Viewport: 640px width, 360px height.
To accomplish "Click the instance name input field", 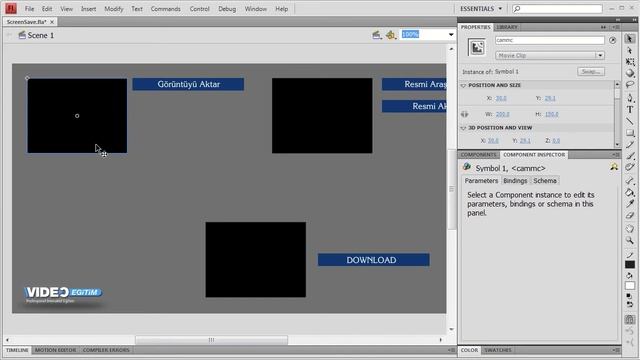I will click(549, 40).
